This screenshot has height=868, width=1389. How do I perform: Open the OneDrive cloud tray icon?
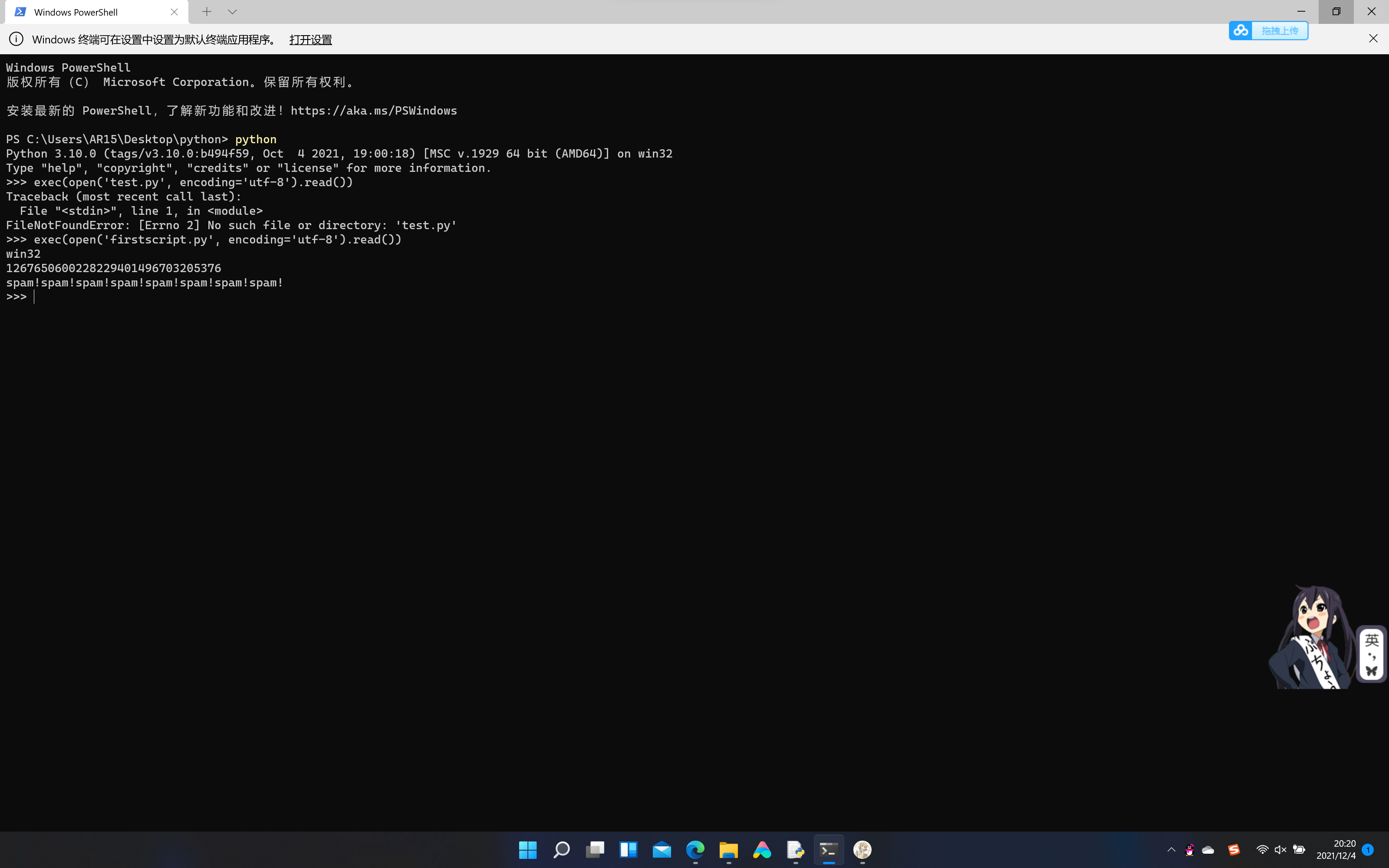(x=1208, y=850)
